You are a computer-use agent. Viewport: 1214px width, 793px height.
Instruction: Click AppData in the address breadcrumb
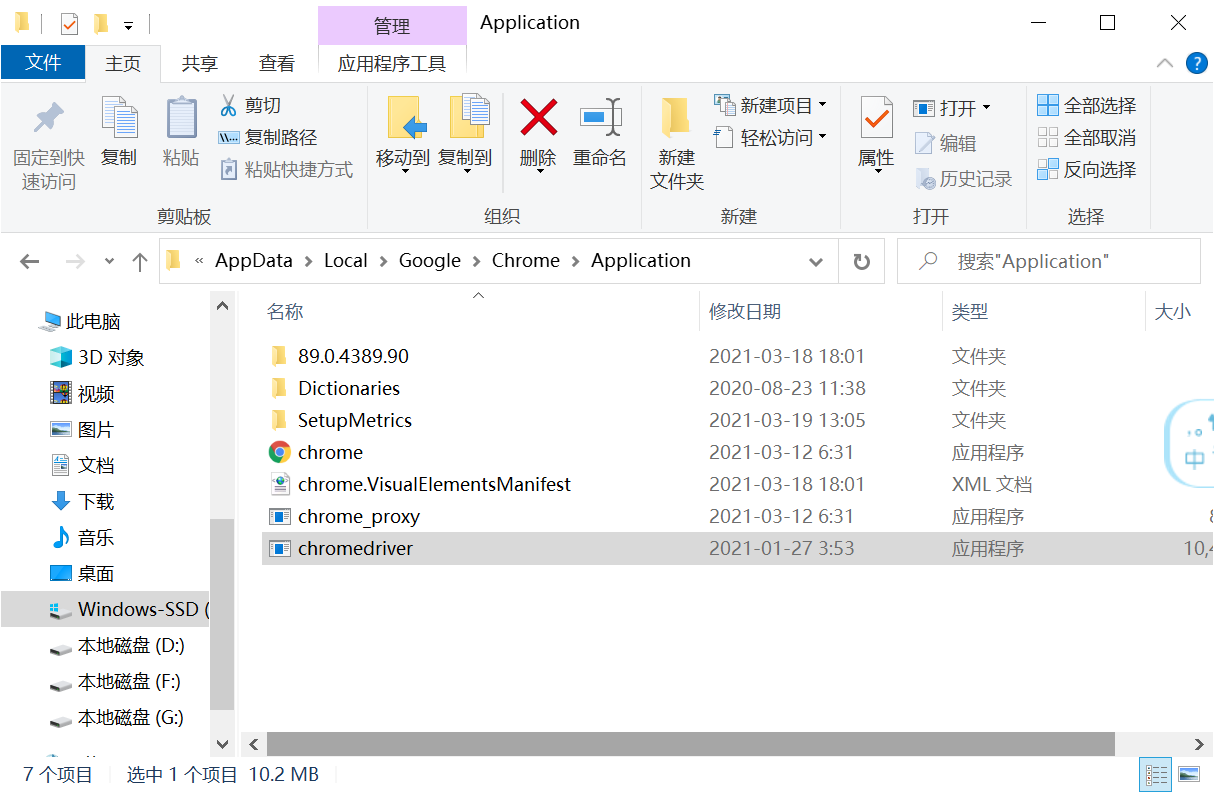[254, 260]
